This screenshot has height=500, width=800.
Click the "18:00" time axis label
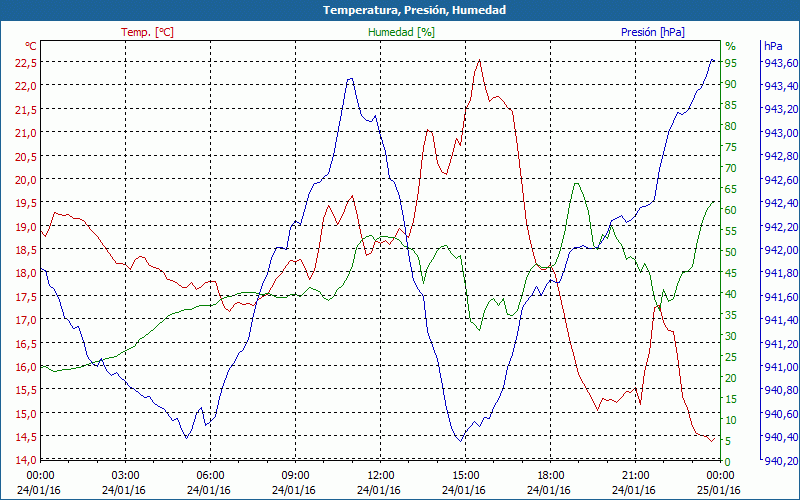551,476
